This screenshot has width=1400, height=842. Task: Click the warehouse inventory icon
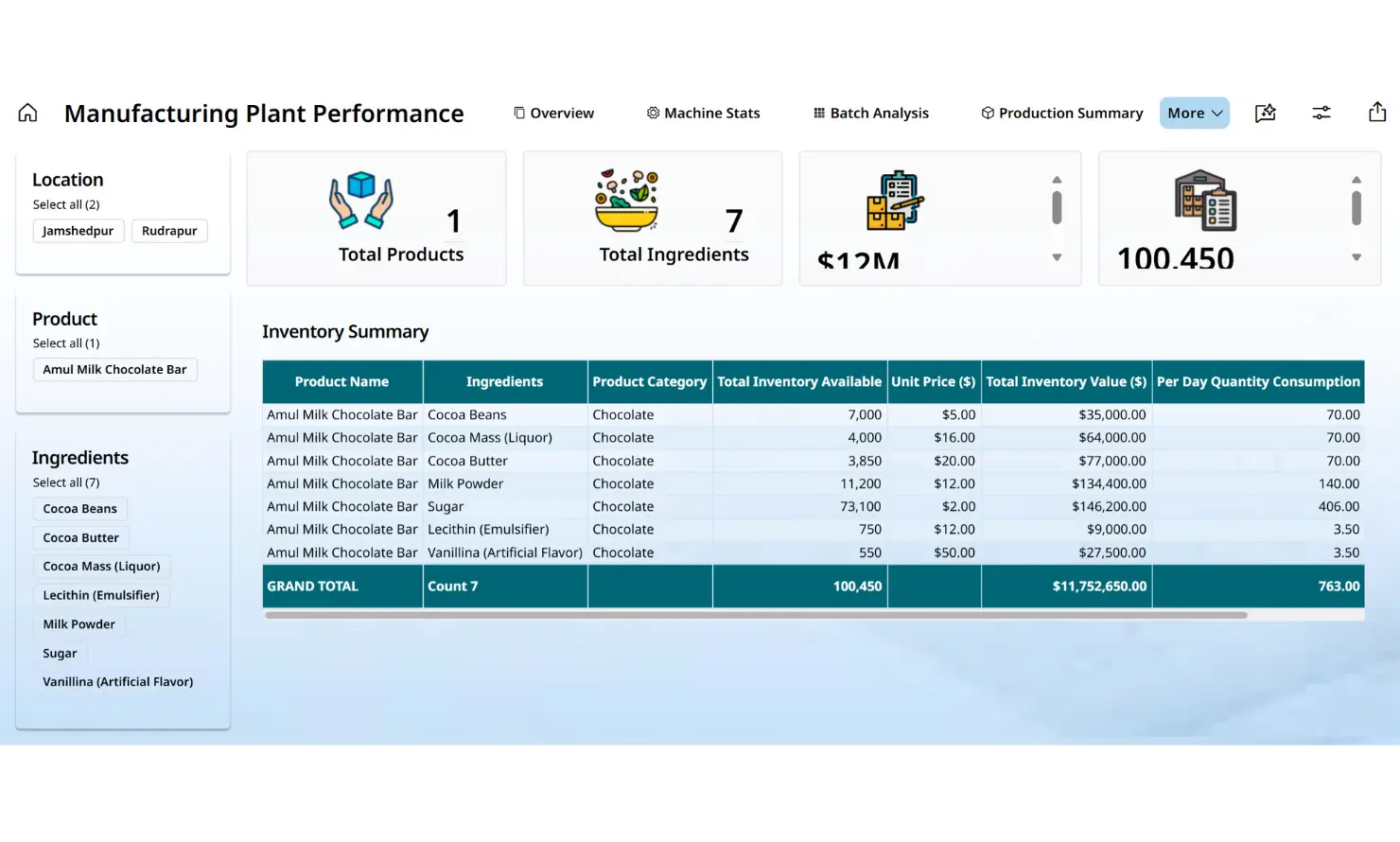[x=1205, y=201]
